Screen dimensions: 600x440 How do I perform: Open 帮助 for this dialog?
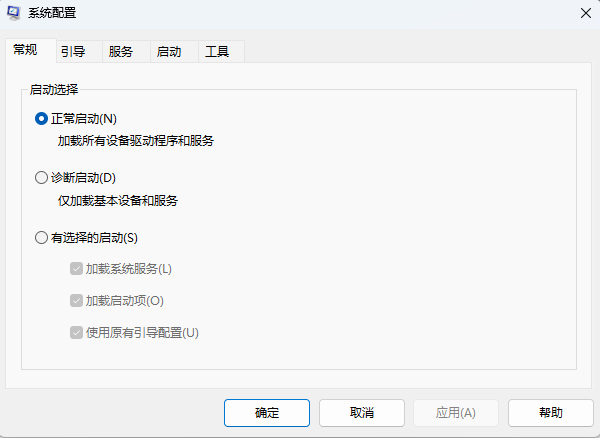[551, 413]
